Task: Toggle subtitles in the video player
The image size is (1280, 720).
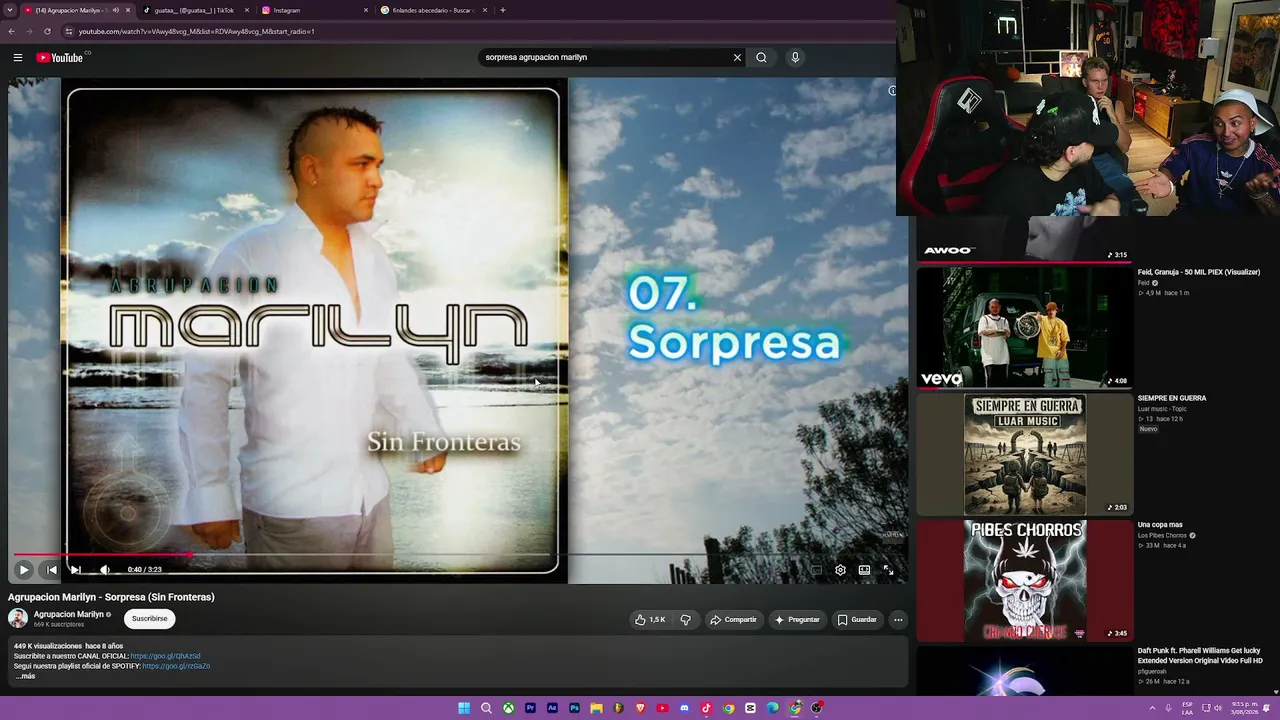Action: [816, 569]
